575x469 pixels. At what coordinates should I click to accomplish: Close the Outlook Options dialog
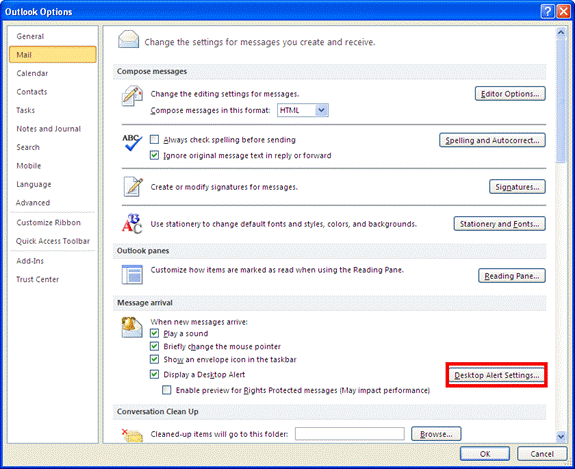pyautogui.click(x=563, y=12)
